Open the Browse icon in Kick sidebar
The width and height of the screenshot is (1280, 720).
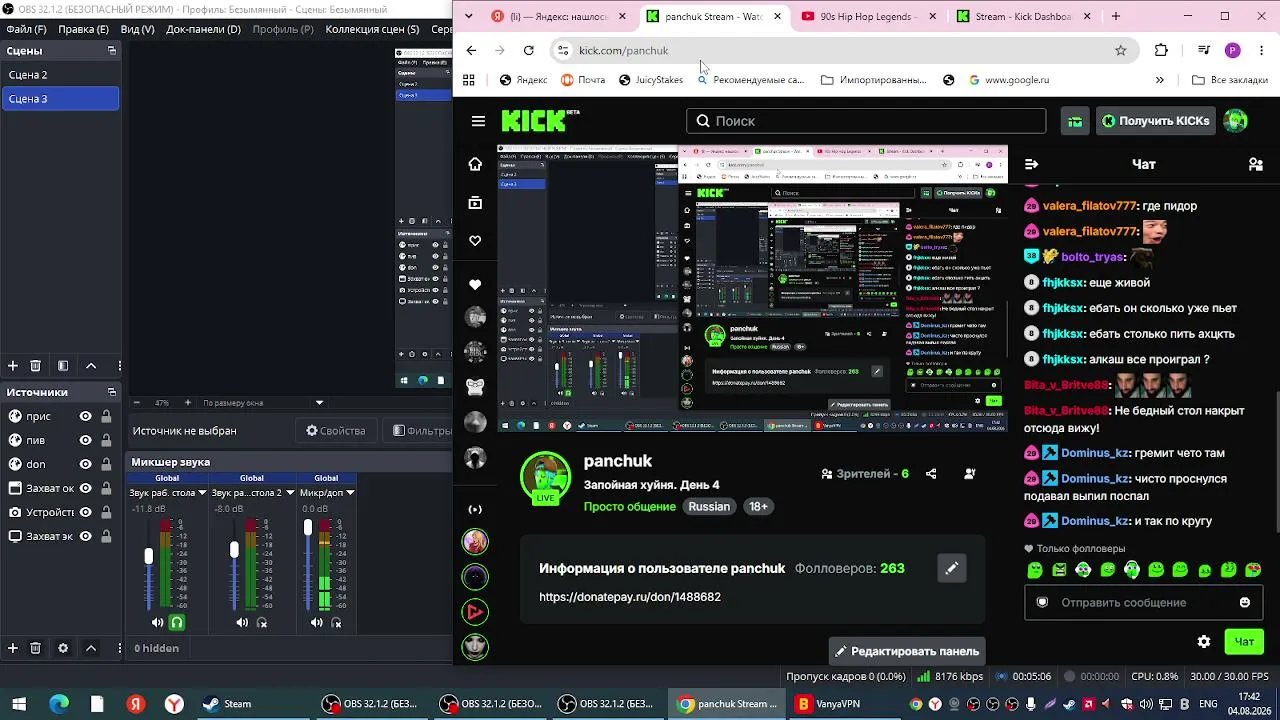pos(475,203)
